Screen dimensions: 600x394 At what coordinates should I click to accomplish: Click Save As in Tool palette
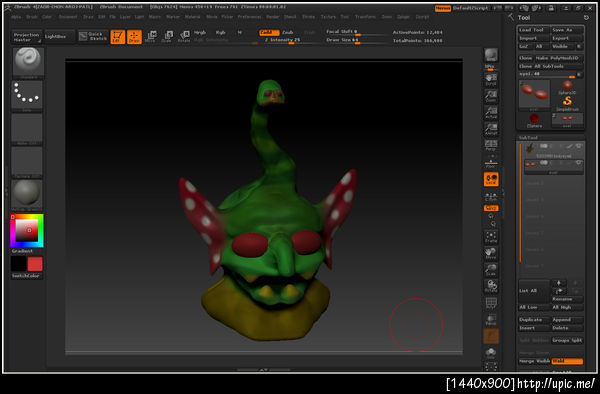tap(567, 30)
